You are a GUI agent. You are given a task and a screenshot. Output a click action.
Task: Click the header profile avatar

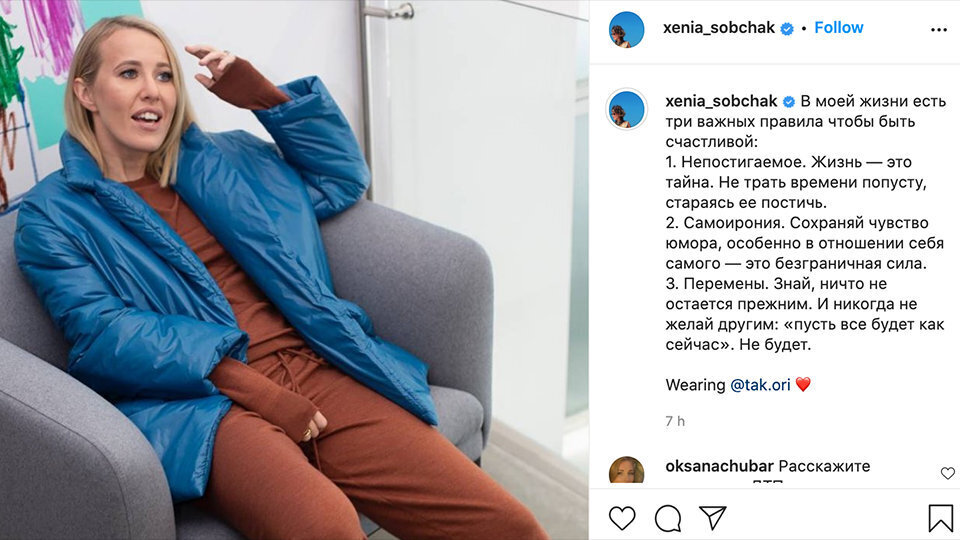tap(626, 29)
